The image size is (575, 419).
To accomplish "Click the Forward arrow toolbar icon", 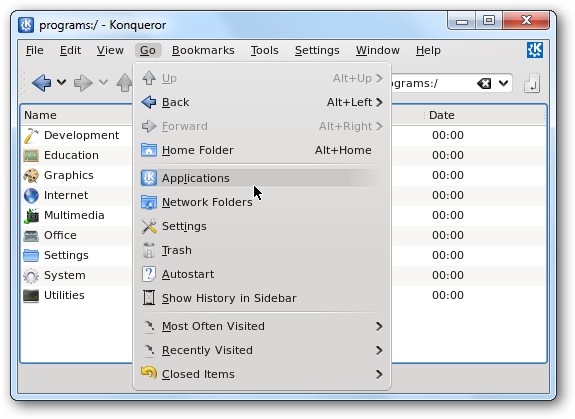I will click(x=83, y=82).
